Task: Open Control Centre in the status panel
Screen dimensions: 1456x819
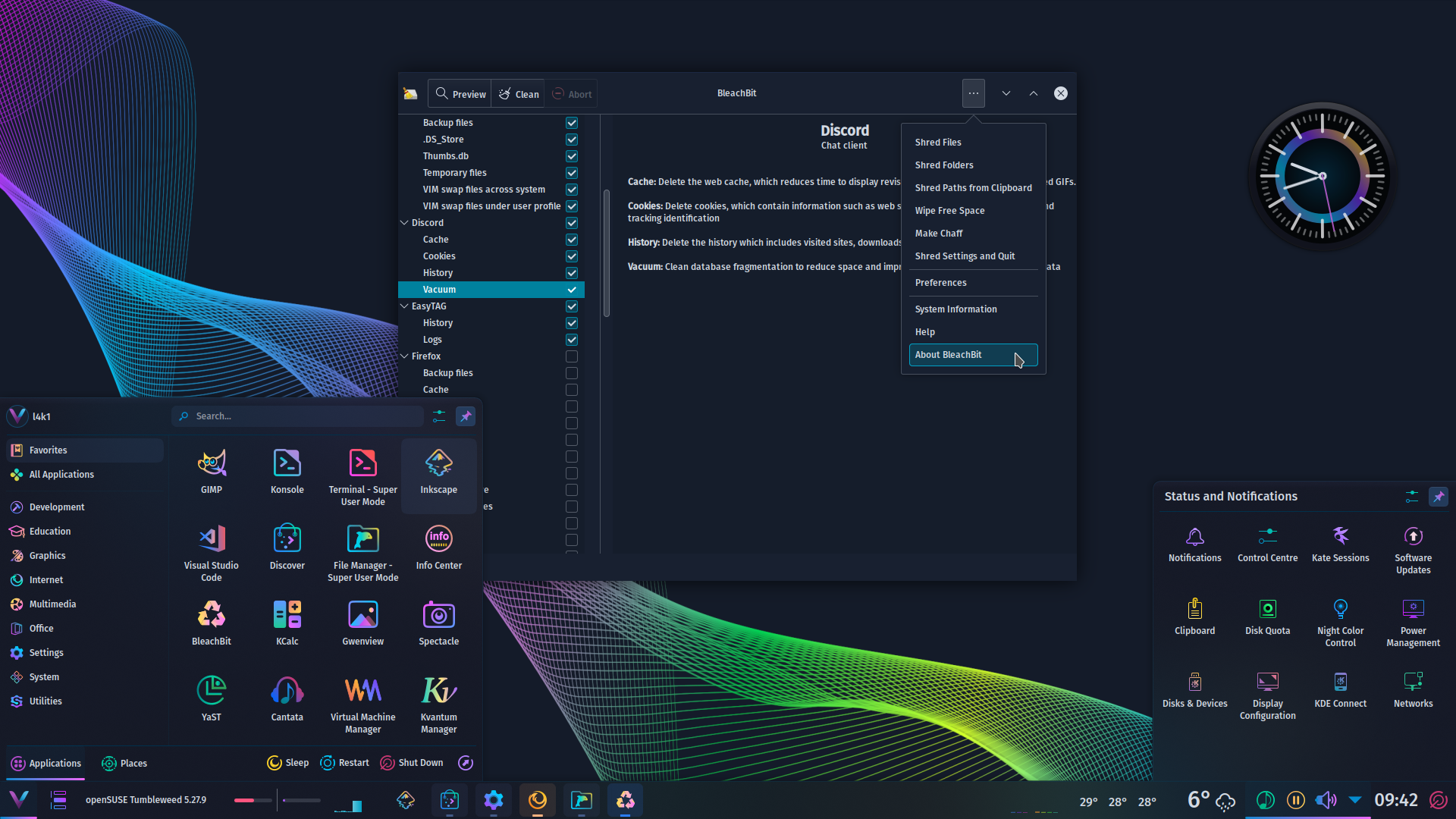Action: point(1268,544)
